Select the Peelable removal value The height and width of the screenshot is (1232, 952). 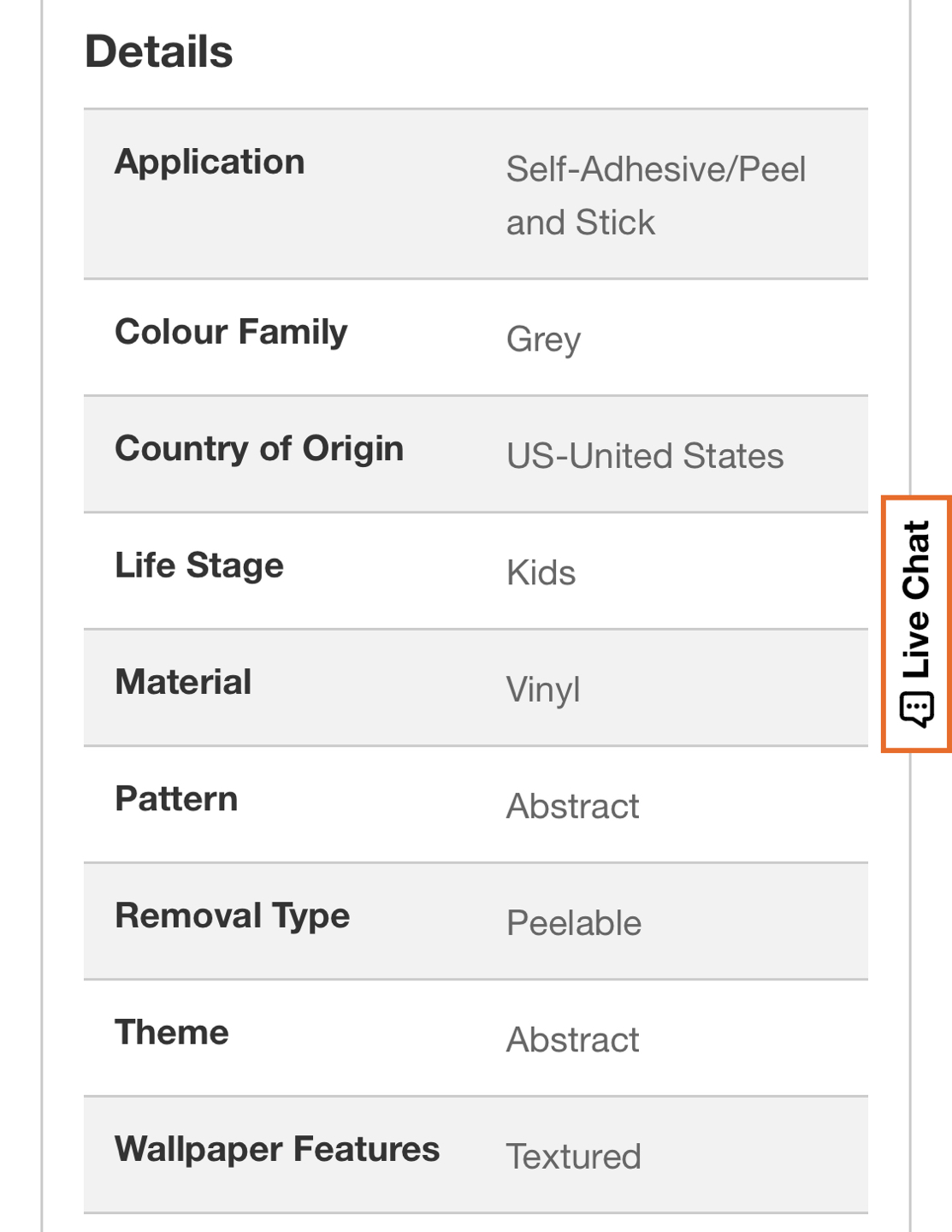[573, 924]
